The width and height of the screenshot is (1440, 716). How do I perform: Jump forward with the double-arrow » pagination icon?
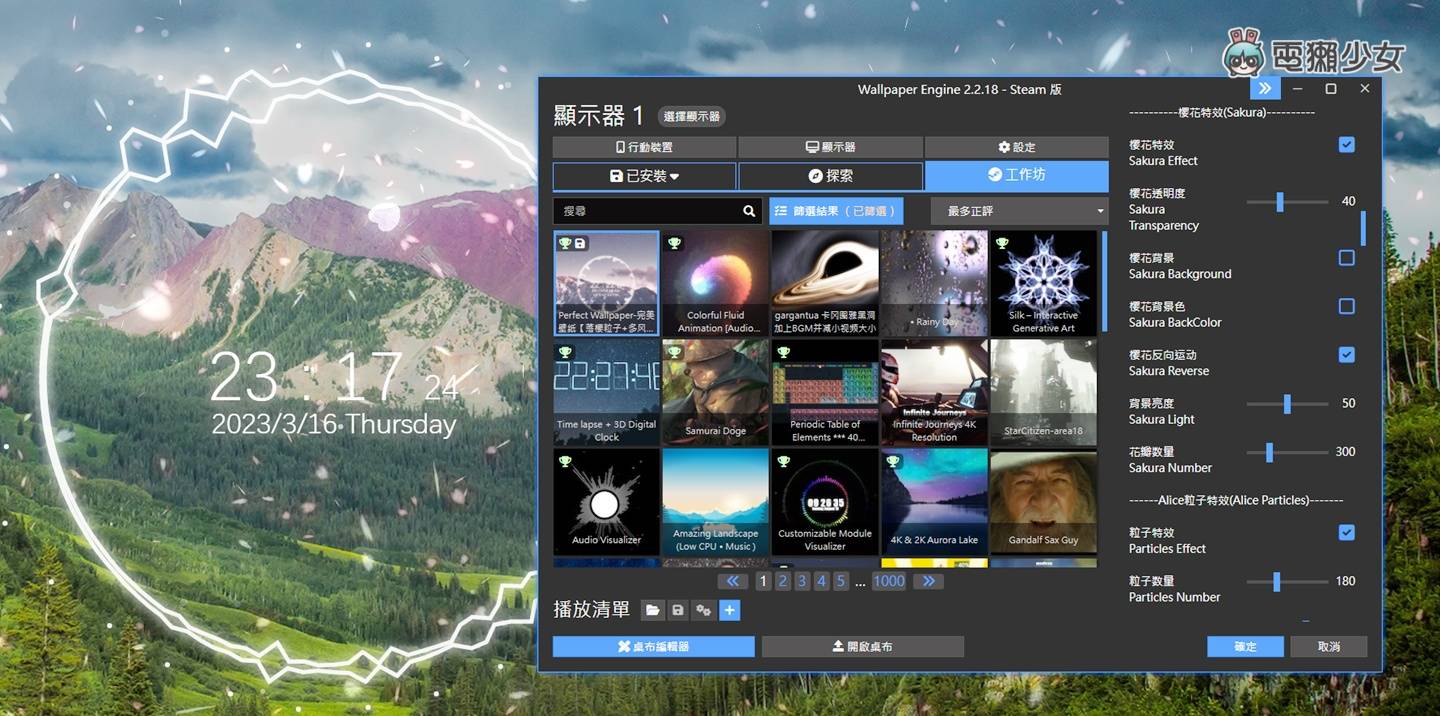(x=928, y=580)
